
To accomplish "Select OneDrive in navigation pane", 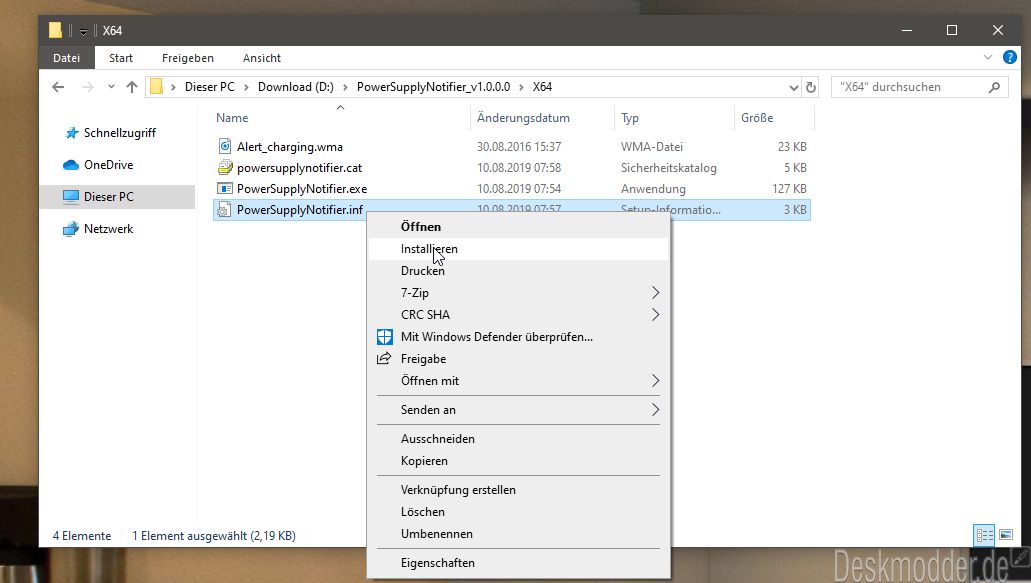I will tap(108, 165).
